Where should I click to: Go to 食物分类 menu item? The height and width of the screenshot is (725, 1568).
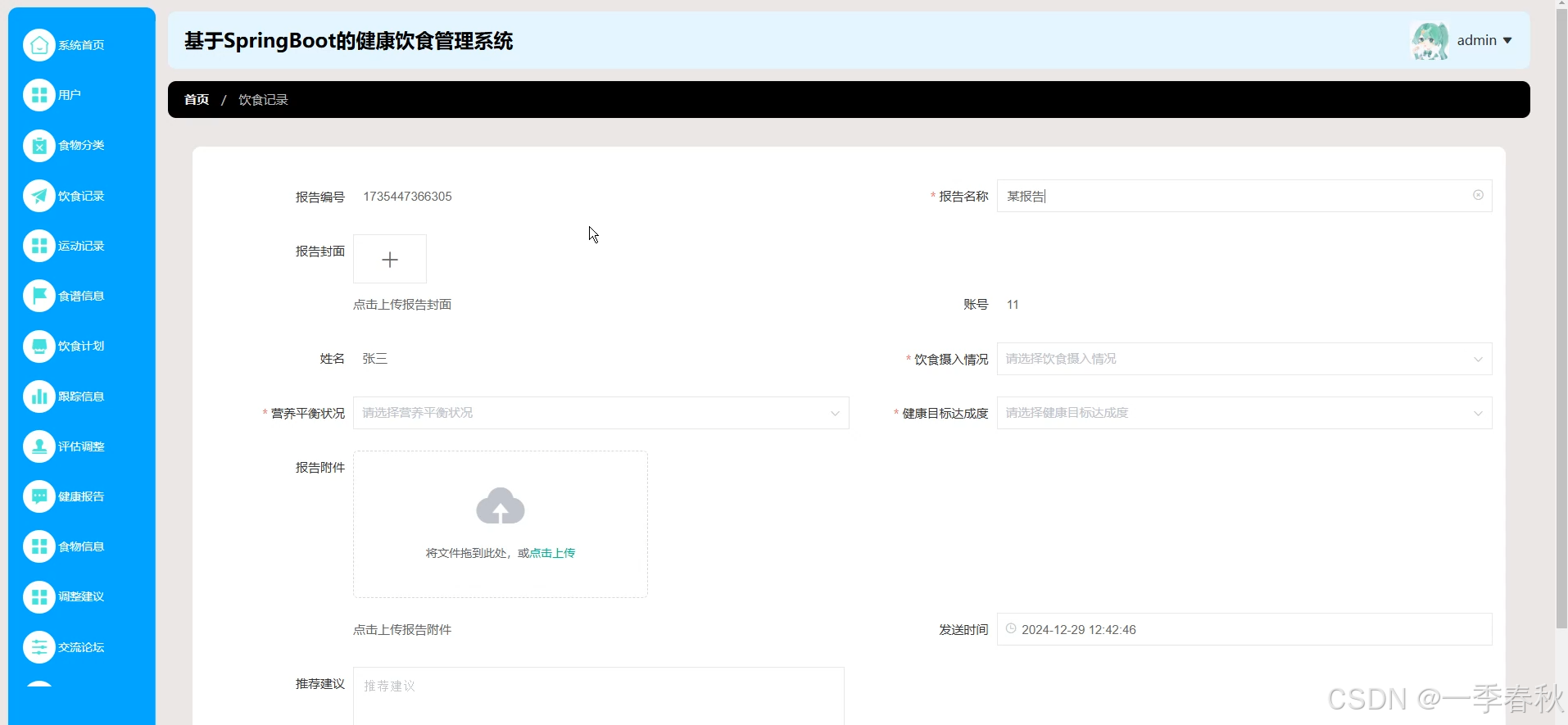tap(81, 146)
